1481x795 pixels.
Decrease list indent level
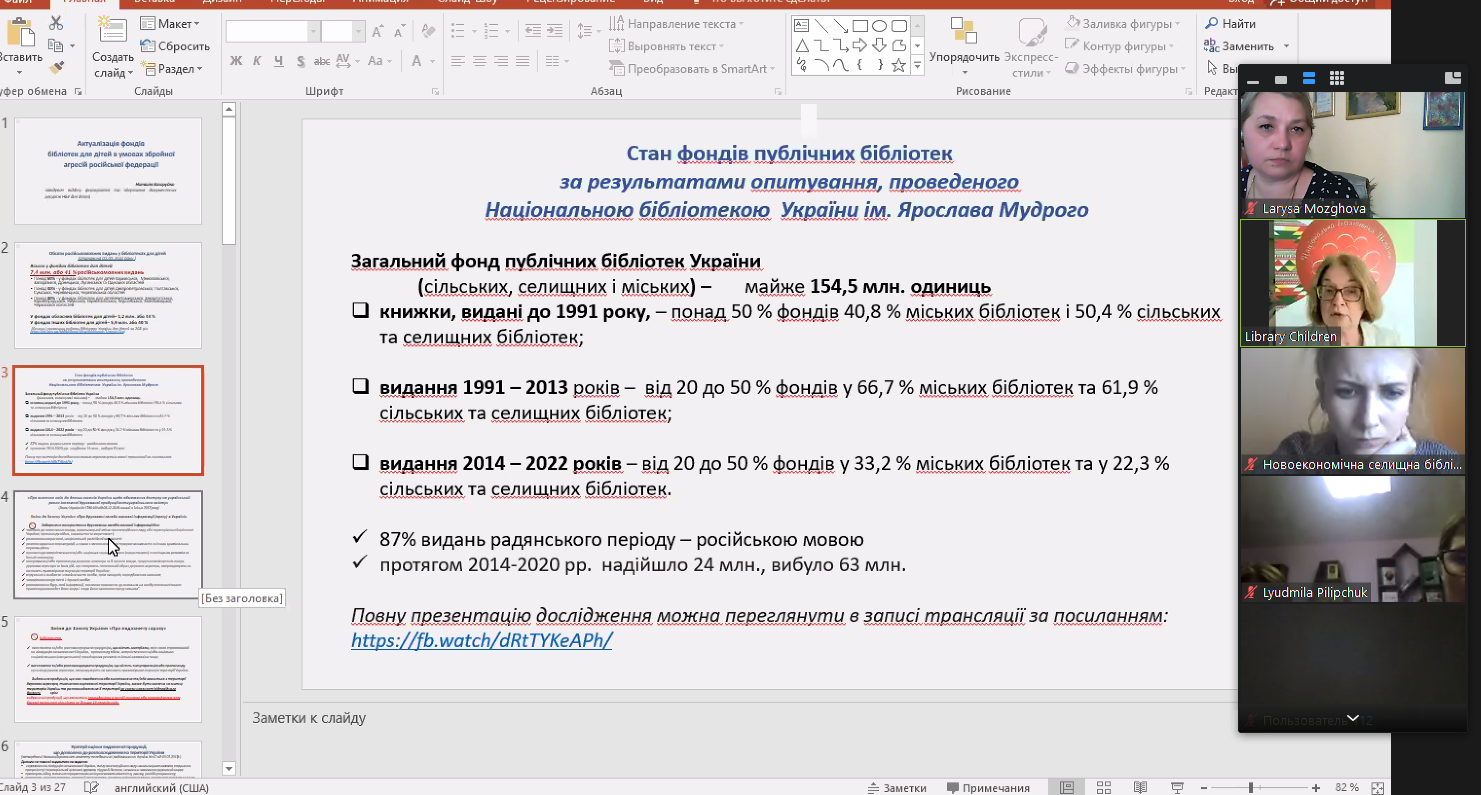(x=533, y=31)
